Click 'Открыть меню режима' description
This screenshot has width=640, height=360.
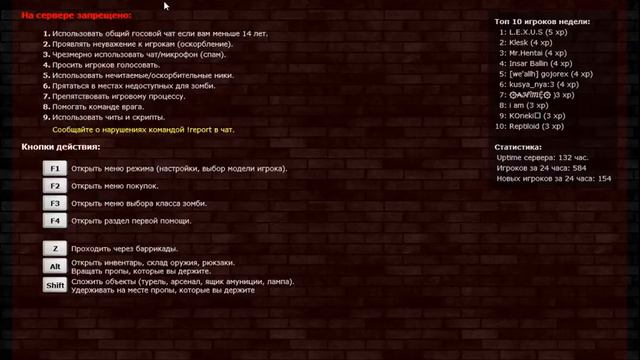click(x=179, y=169)
